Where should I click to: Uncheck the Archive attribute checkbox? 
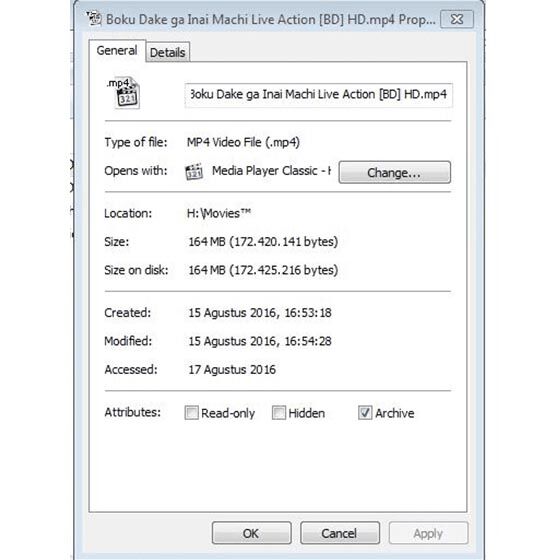365,412
